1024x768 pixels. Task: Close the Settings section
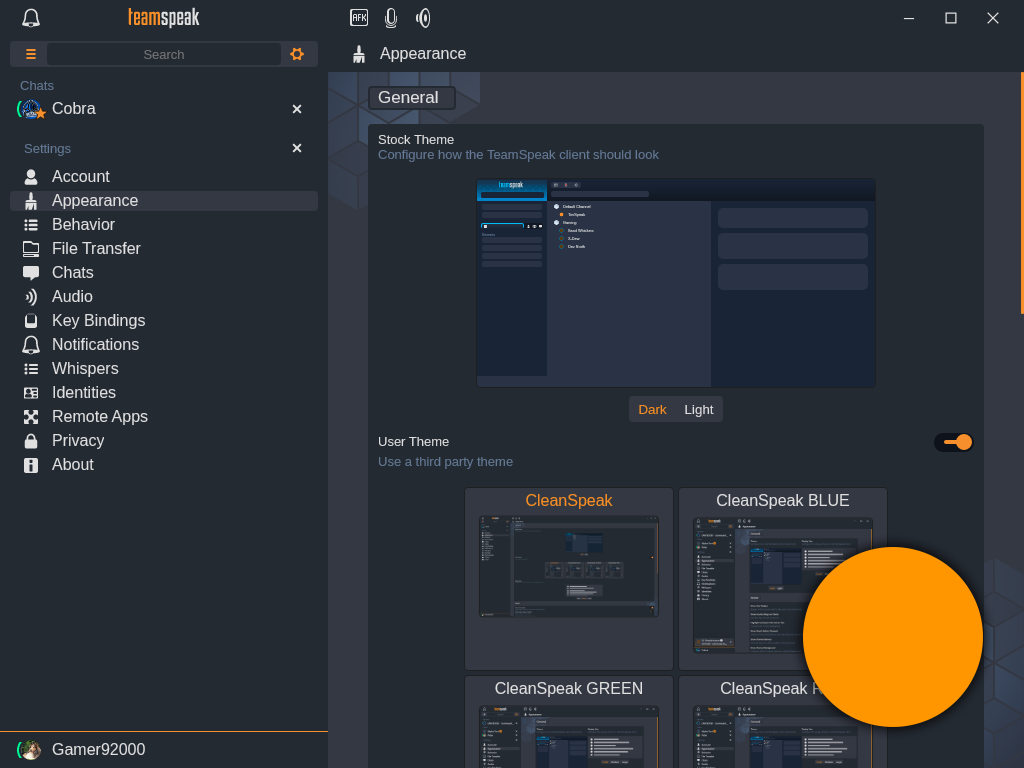tap(297, 148)
